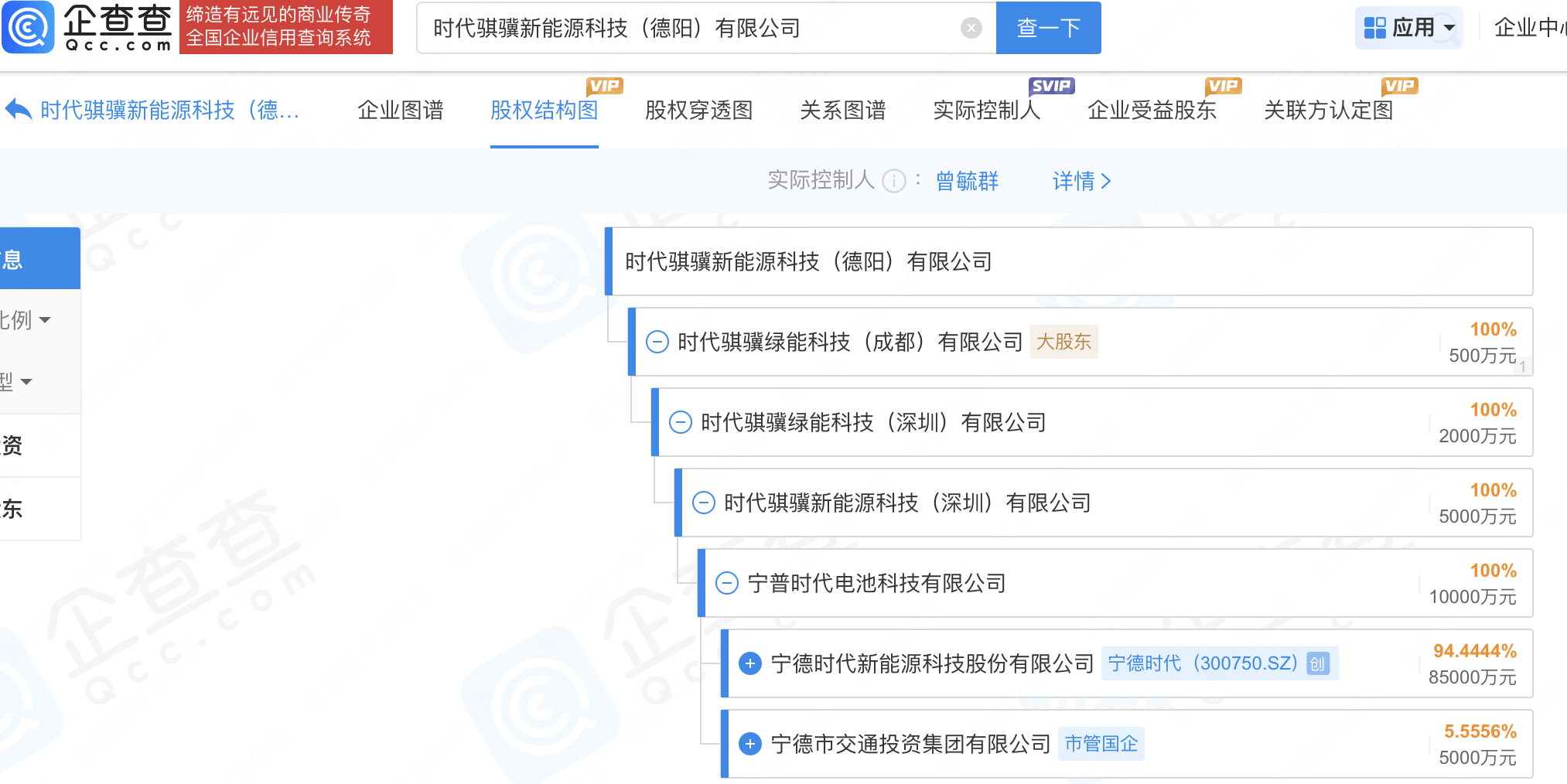Switch to 企业图谱 tab
Image resolution: width=1567 pixels, height=784 pixels.
[x=401, y=110]
